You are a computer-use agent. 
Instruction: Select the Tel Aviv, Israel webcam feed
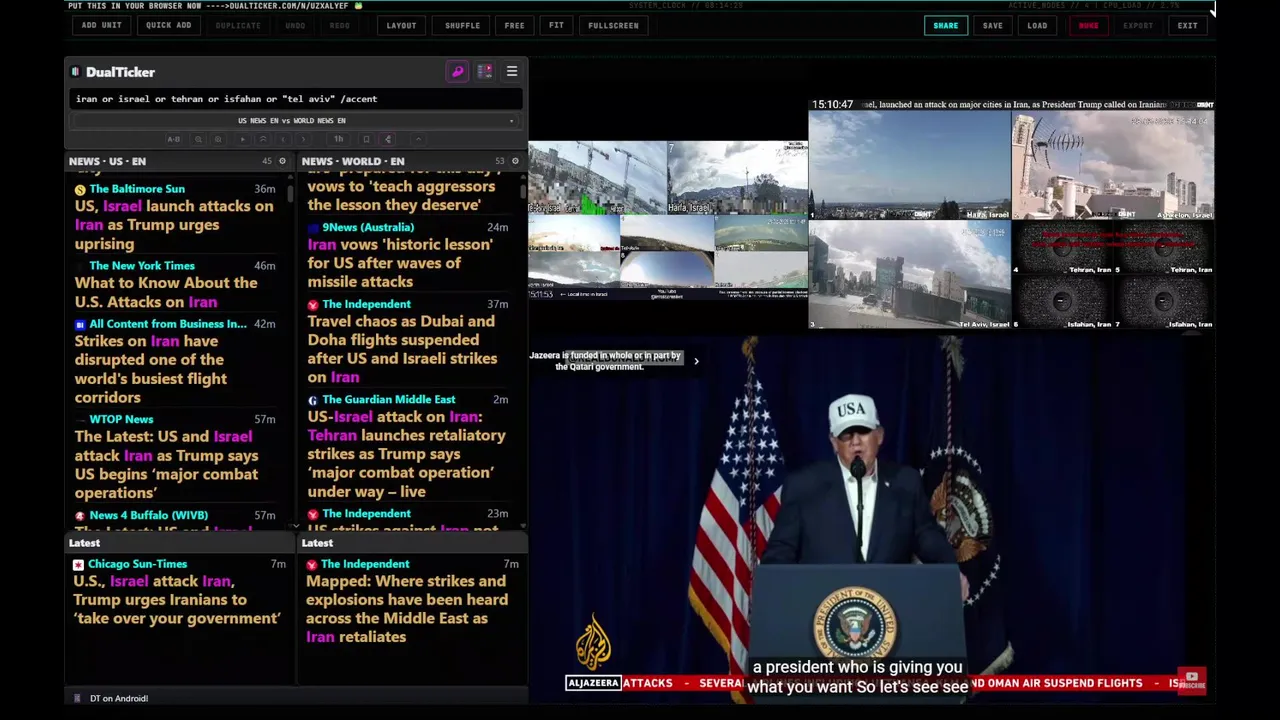coord(908,275)
